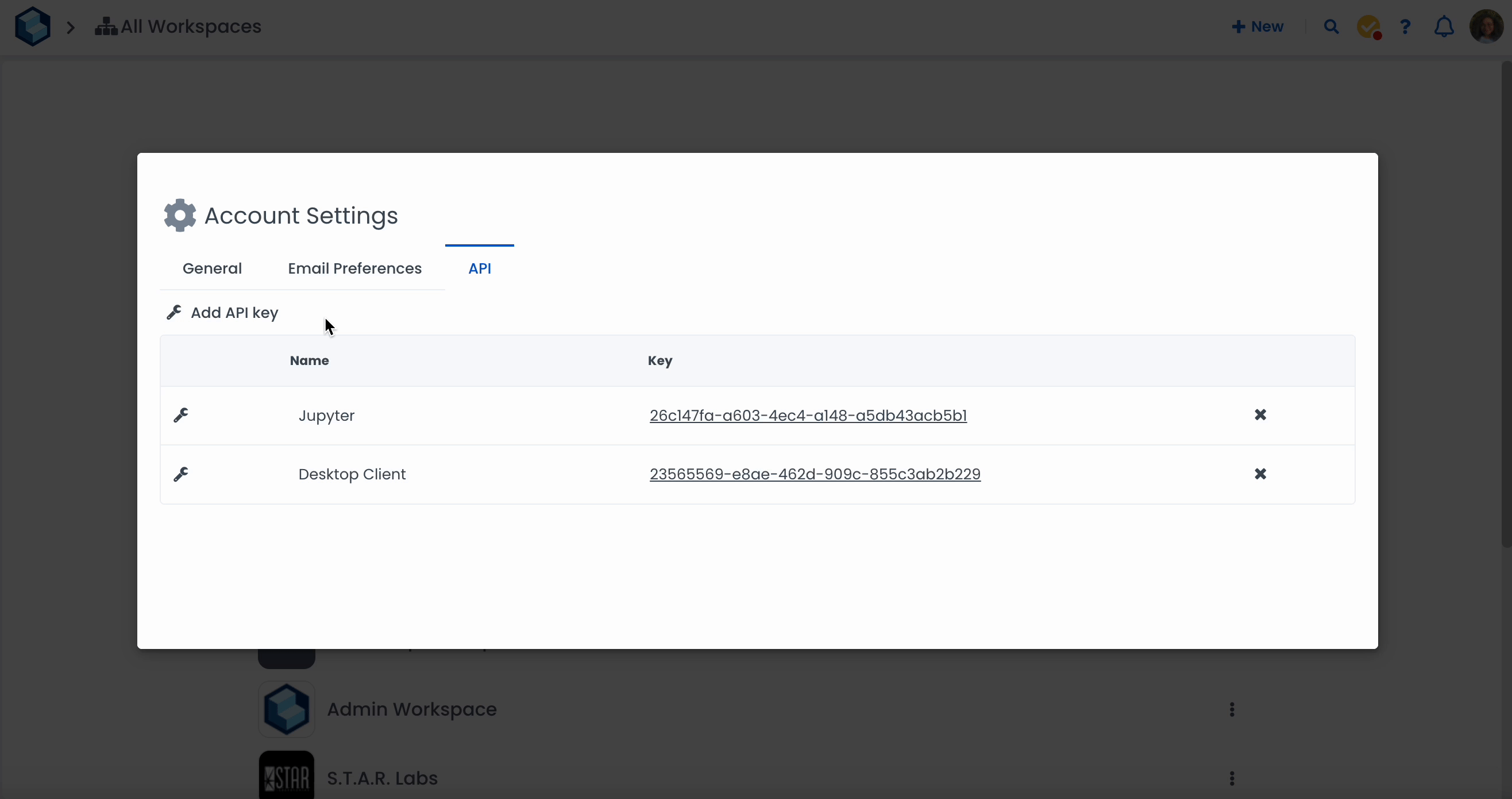This screenshot has height=799, width=1512.
Task: Delete the Jupyter API key
Action: pyautogui.click(x=1260, y=415)
